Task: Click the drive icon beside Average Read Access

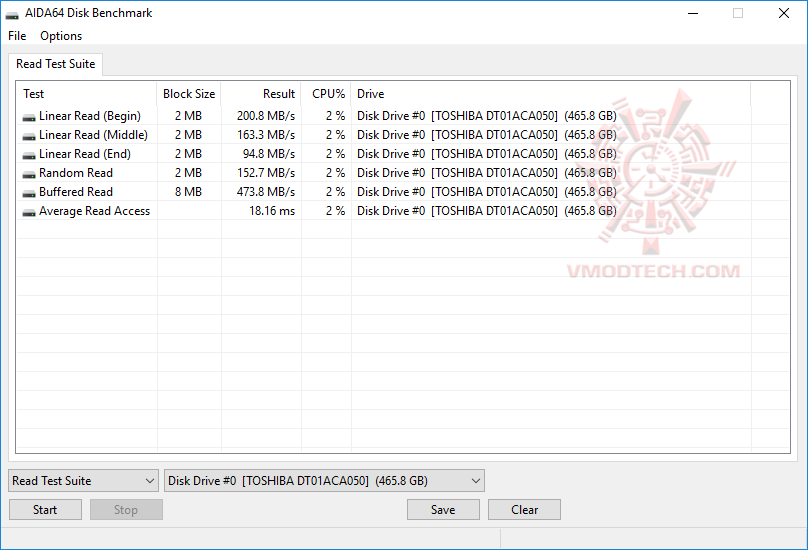Action: 29,213
